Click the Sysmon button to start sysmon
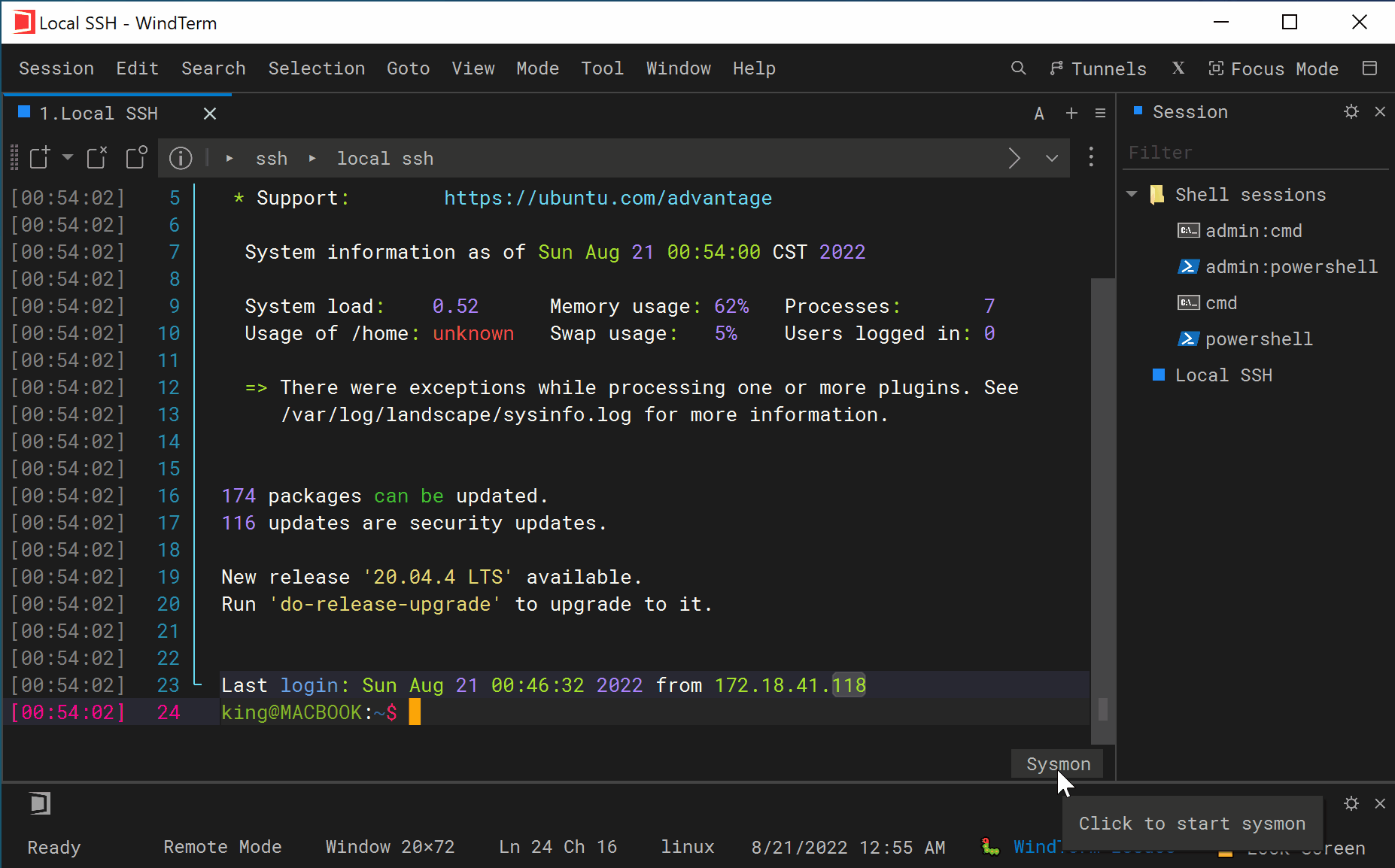Screen dimensions: 1395x868 pos(1056,763)
